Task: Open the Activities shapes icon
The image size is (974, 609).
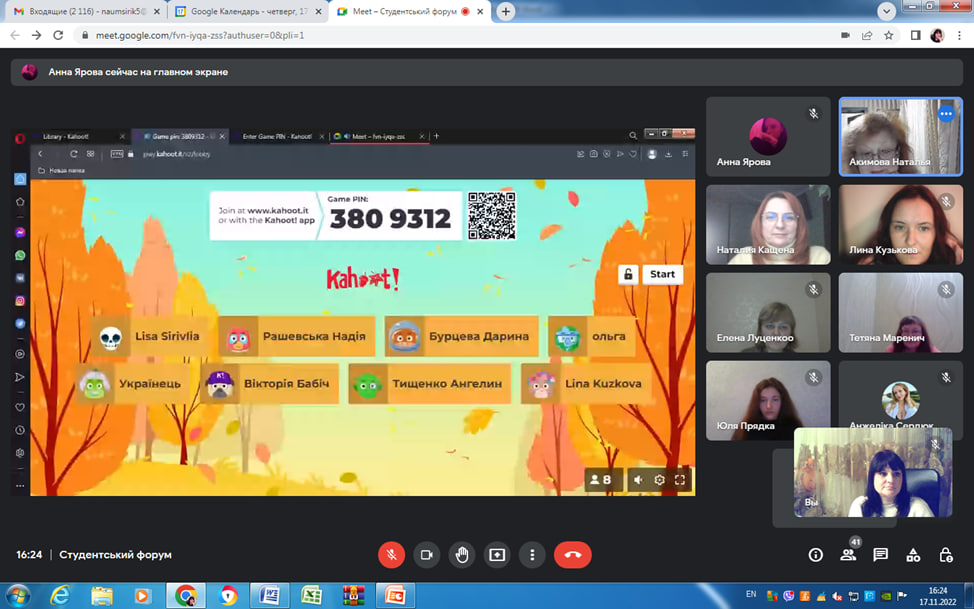Action: tap(913, 555)
